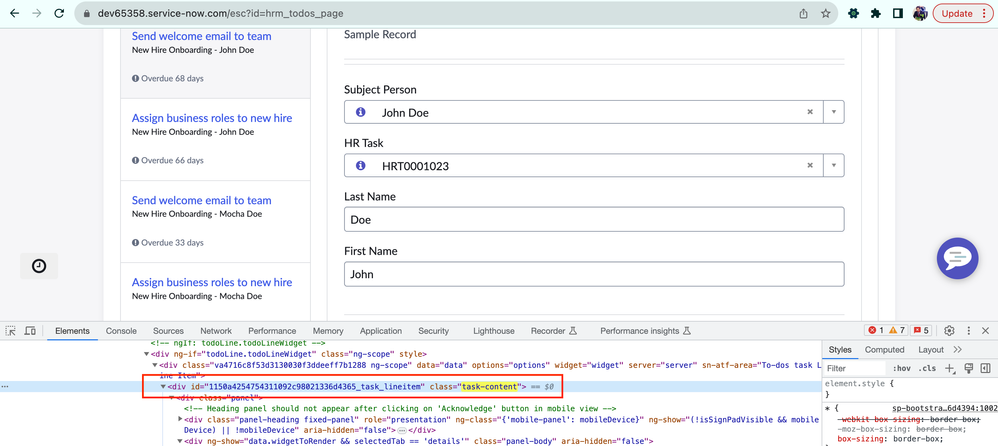Viewport: 998px width, 446px height.
Task: Switch to the Lighthouse tab
Action: (x=494, y=331)
